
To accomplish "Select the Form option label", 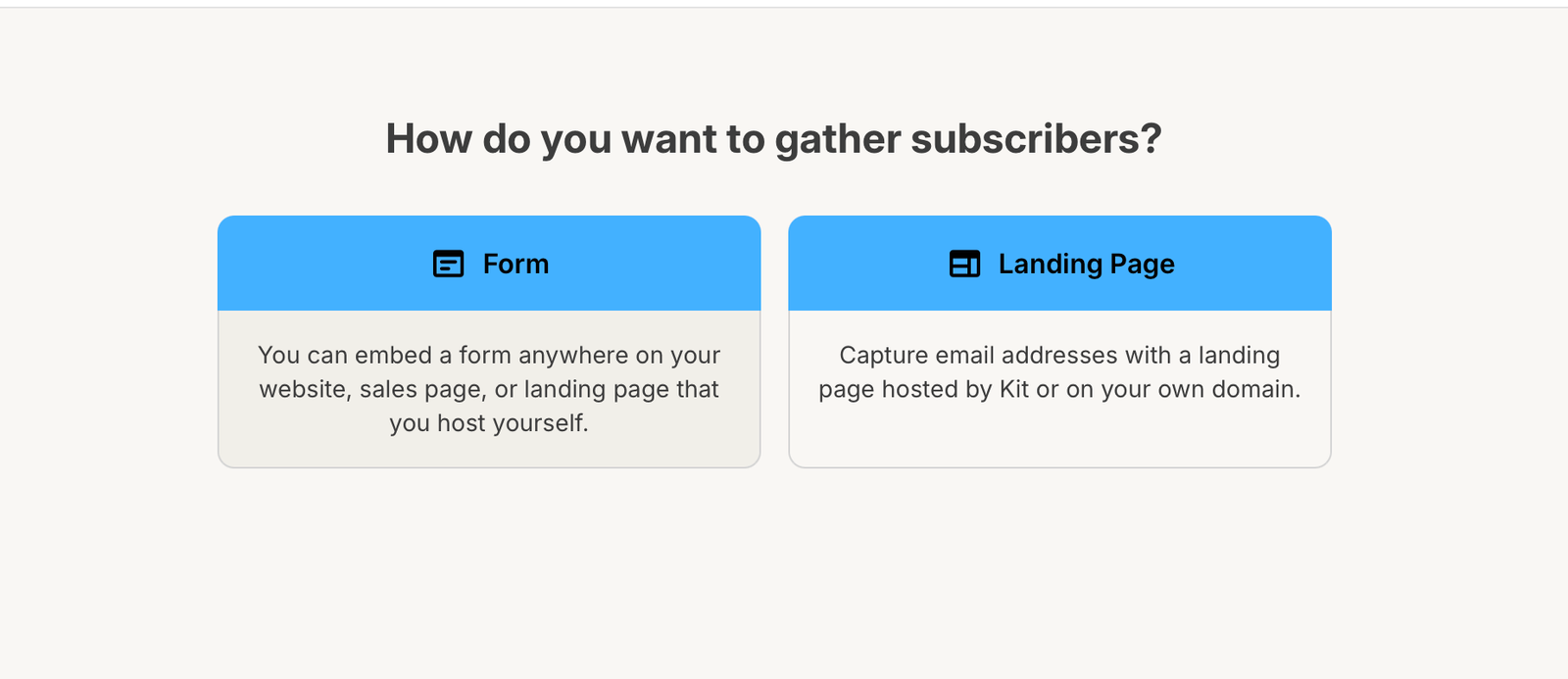I will [515, 264].
